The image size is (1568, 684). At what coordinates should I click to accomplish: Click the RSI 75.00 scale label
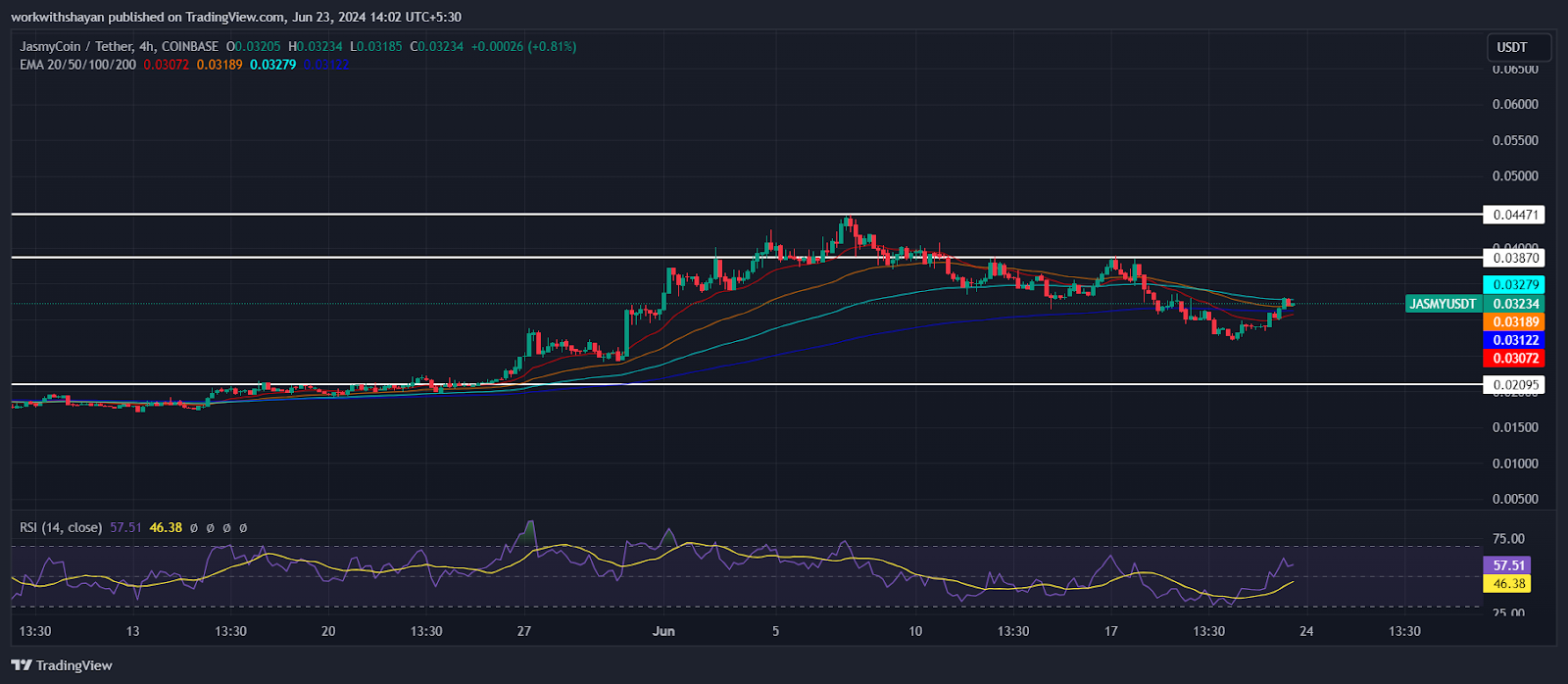(x=1508, y=539)
